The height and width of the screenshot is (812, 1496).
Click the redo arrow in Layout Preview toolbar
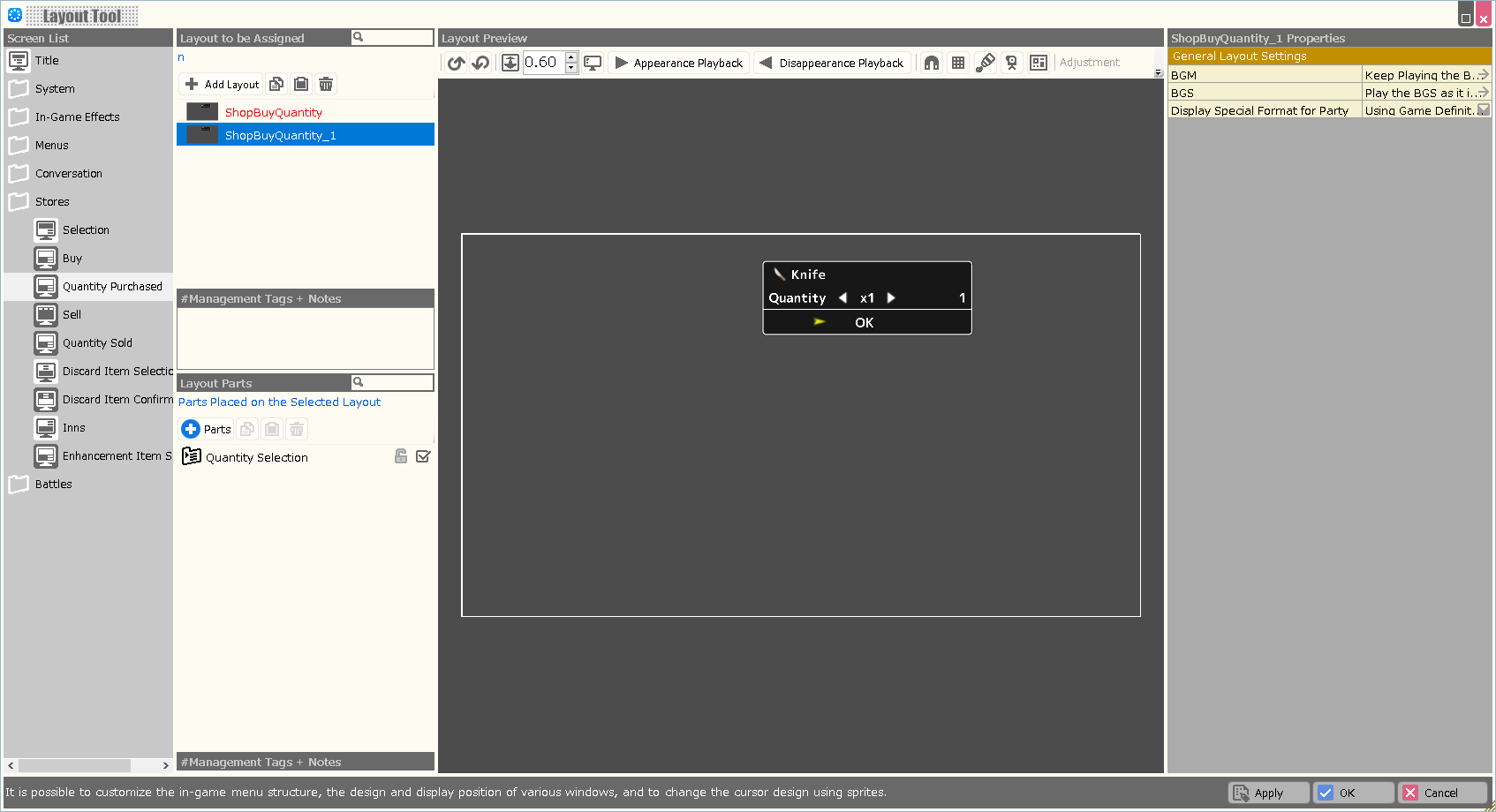pos(480,63)
